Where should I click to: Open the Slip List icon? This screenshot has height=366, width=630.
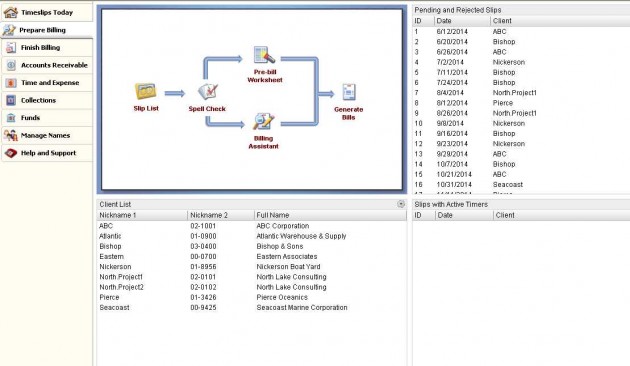[145, 91]
